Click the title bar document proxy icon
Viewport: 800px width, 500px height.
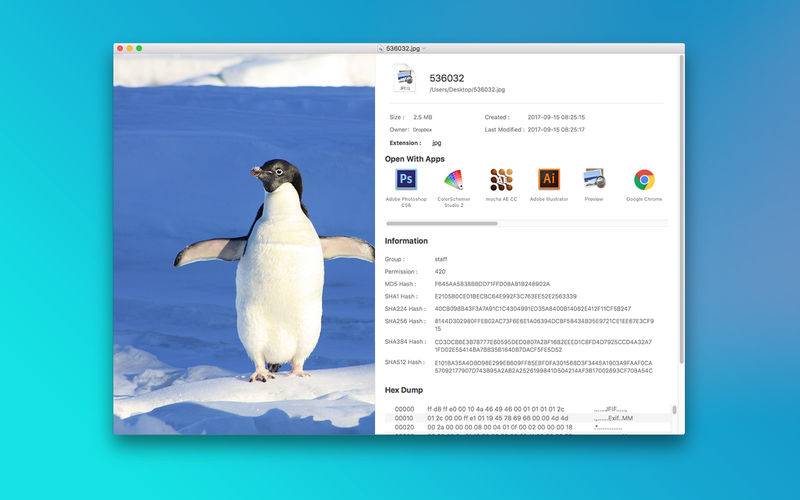click(381, 48)
